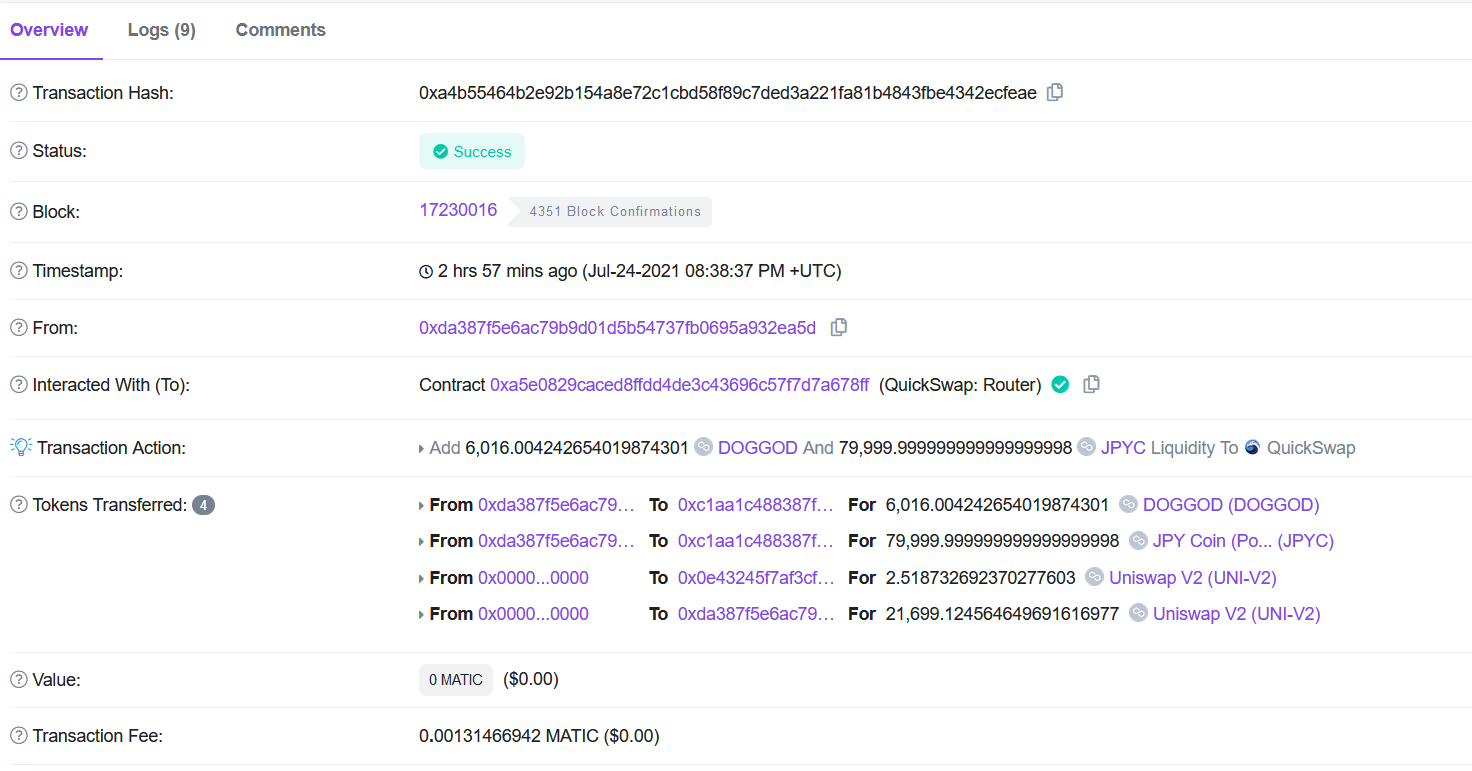
Task: Click the help icon beside Interacted With (To)
Action: click(x=18, y=385)
